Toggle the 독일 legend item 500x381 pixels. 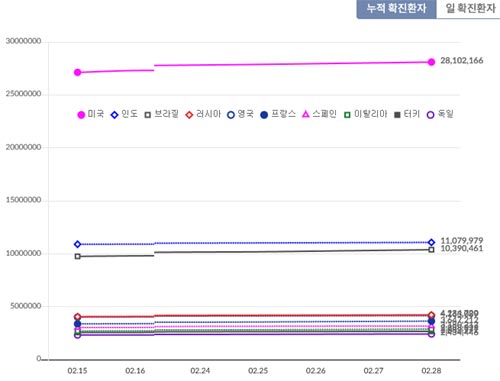pyautogui.click(x=440, y=114)
